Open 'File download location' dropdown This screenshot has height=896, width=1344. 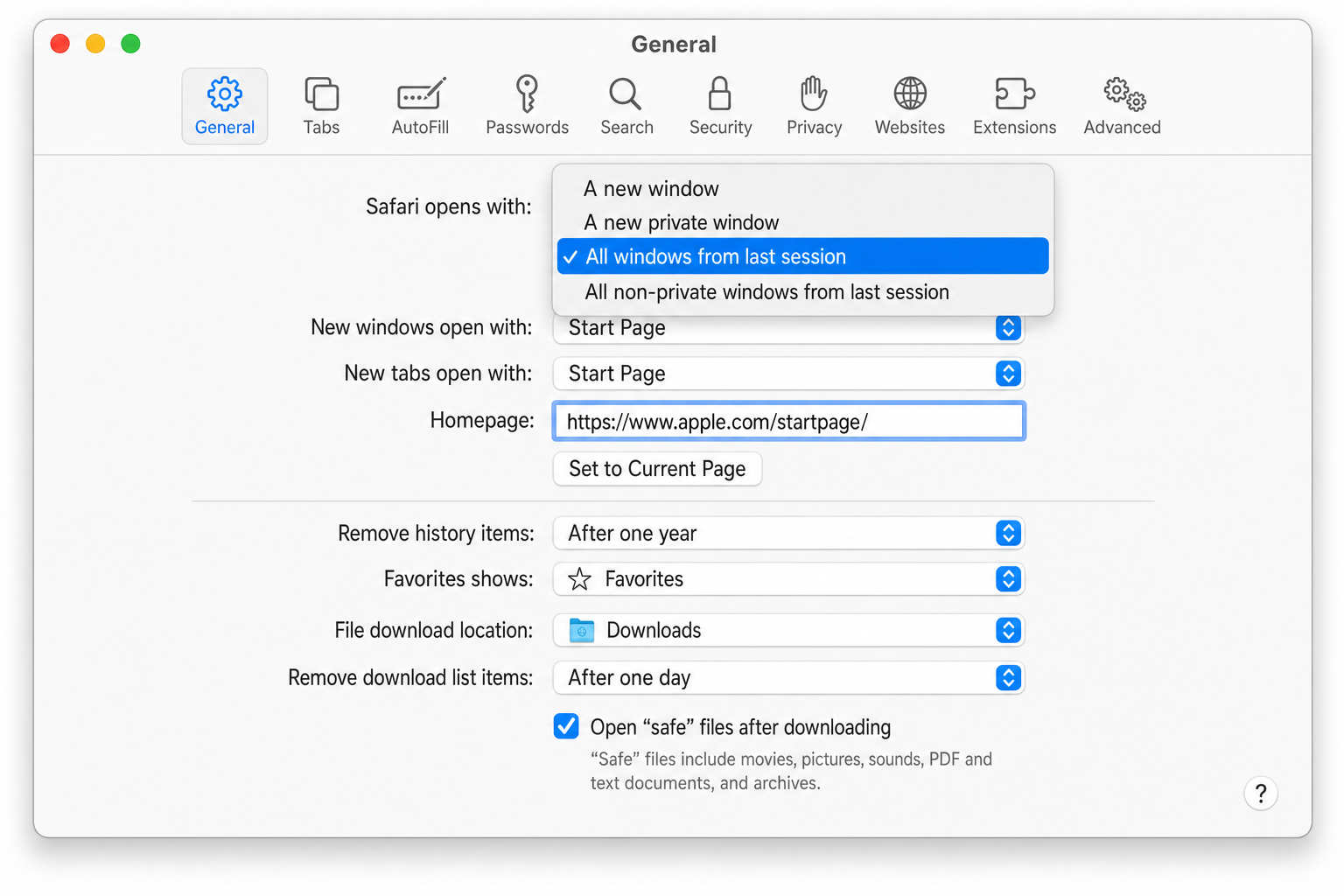click(788, 630)
